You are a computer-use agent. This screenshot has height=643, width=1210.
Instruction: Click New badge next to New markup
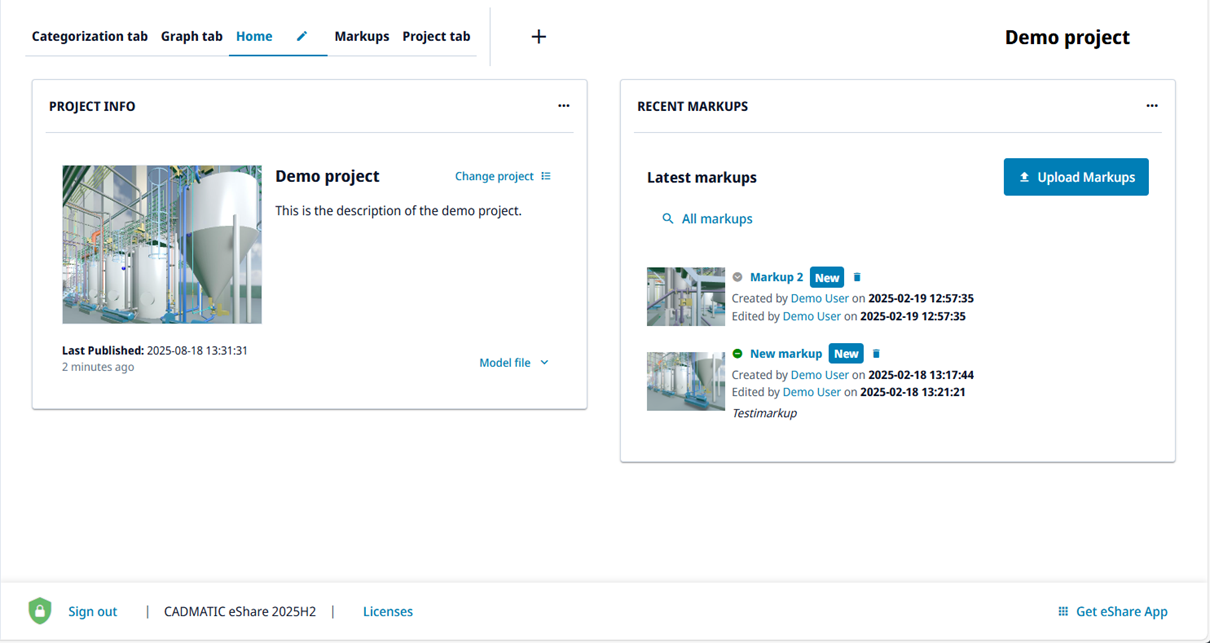[846, 354]
